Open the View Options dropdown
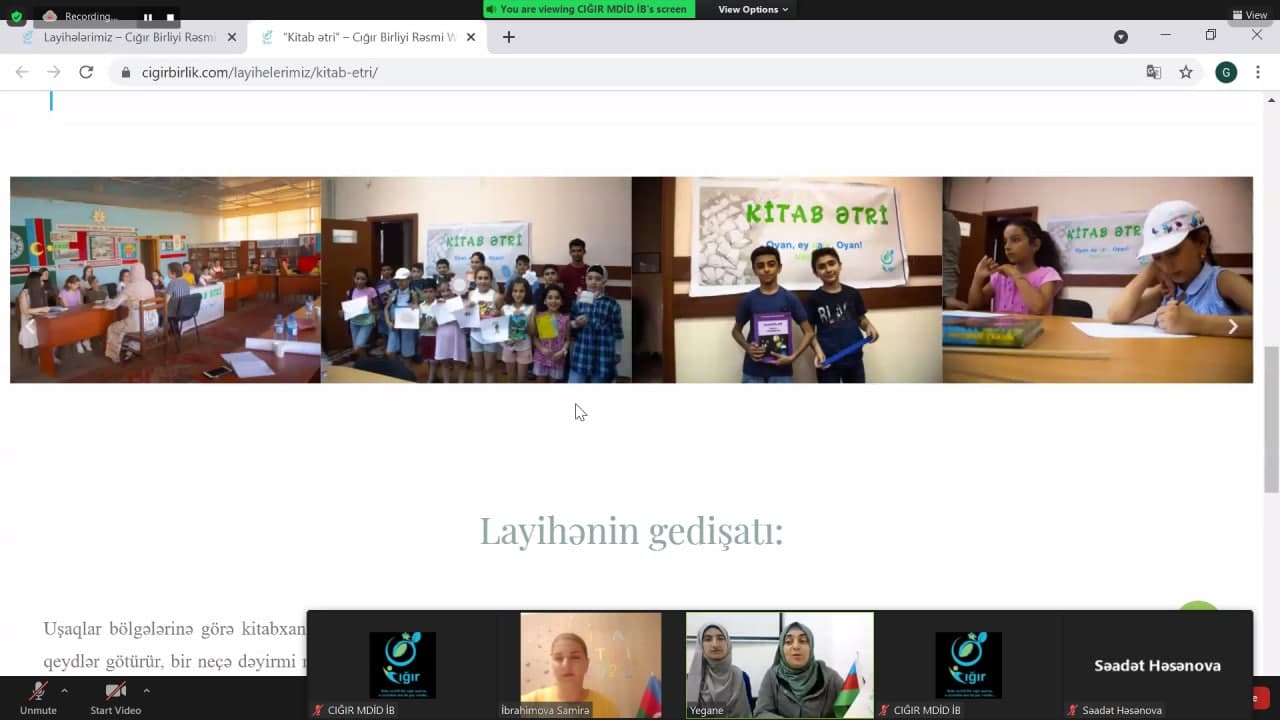 pyautogui.click(x=752, y=9)
